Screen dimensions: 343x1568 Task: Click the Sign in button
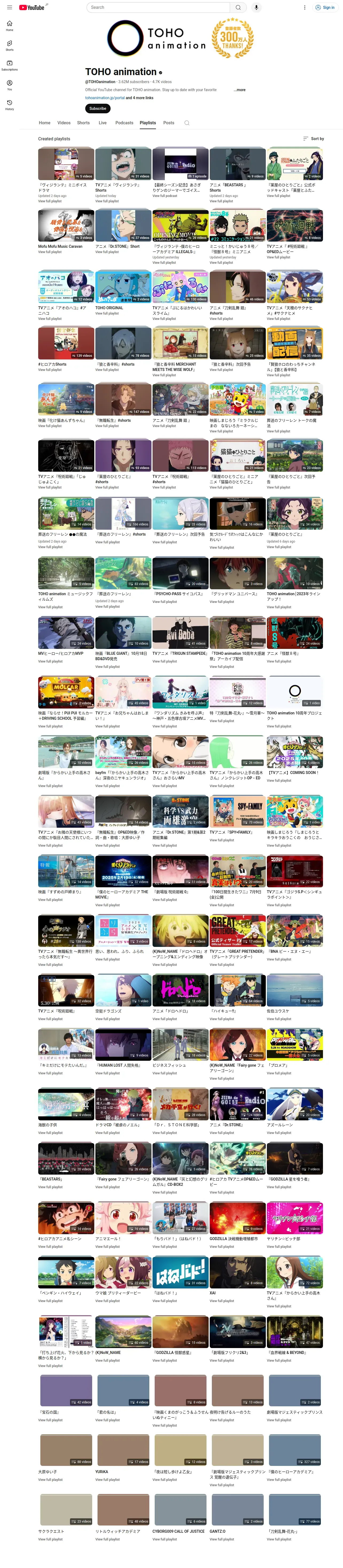point(325,7)
